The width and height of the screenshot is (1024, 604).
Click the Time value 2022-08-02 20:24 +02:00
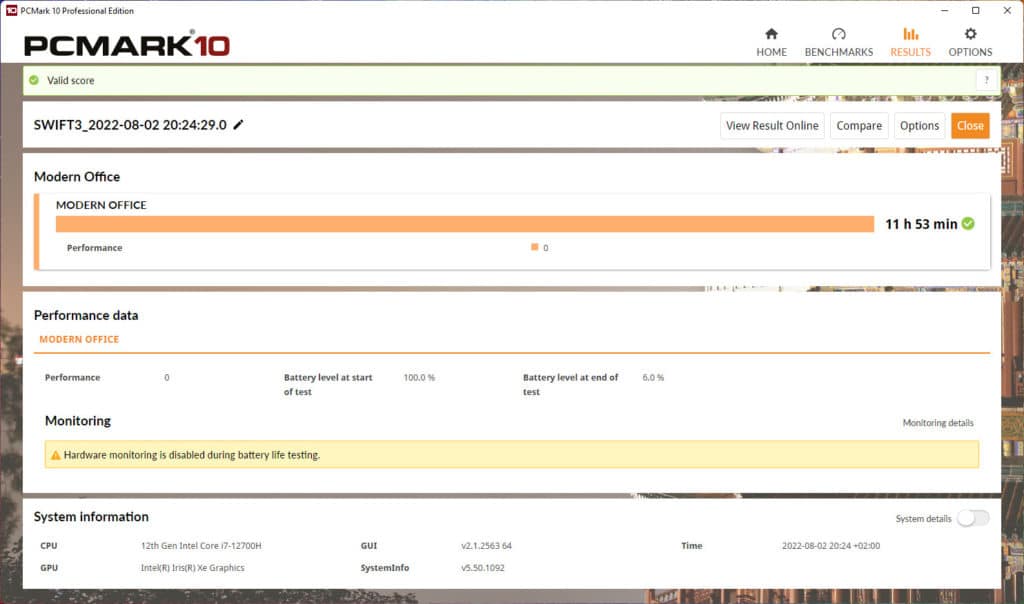coord(831,546)
